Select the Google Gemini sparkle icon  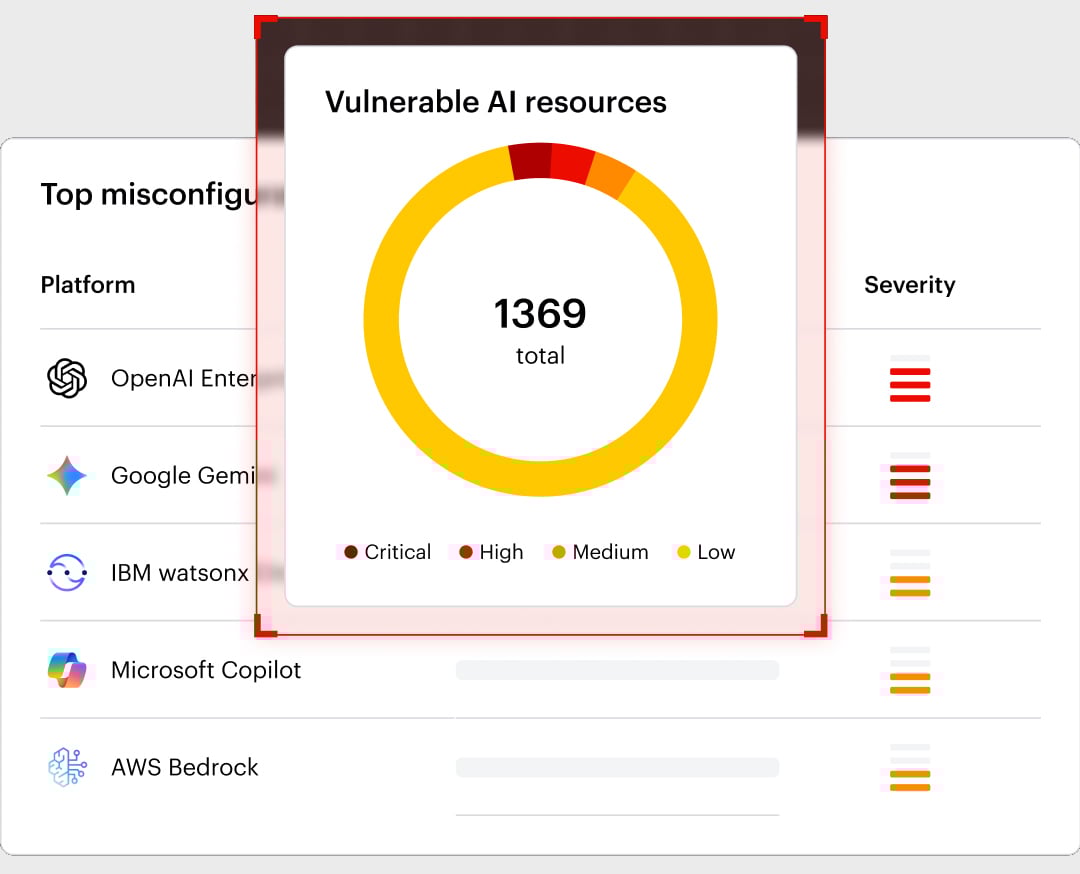[69, 475]
